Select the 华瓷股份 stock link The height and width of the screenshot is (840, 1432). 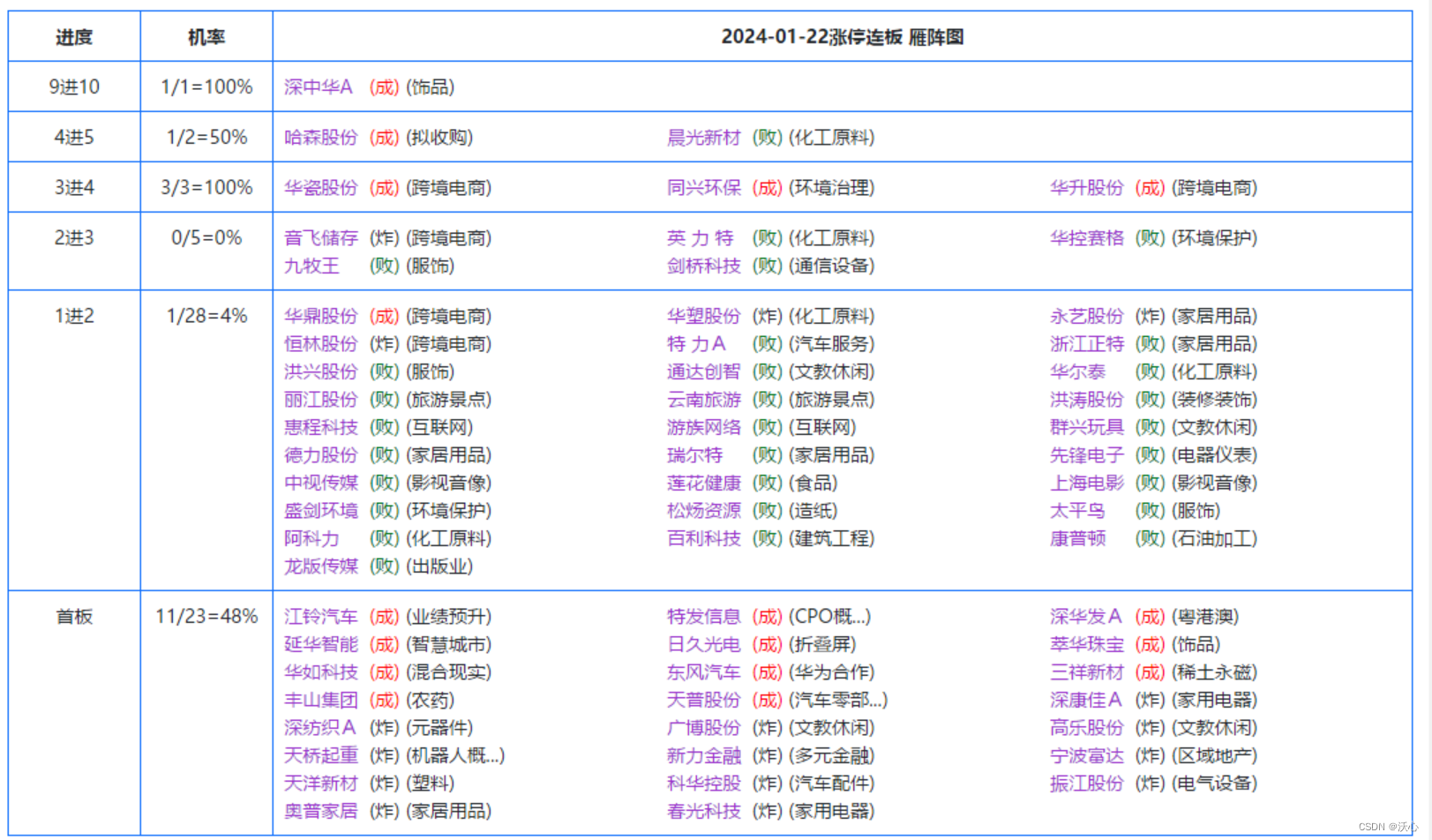(x=321, y=188)
